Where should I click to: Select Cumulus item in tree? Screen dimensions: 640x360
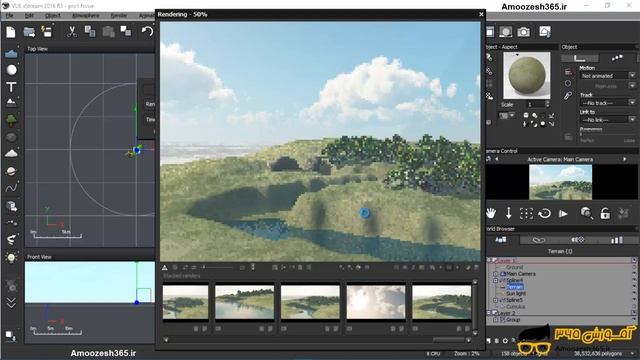515,307
